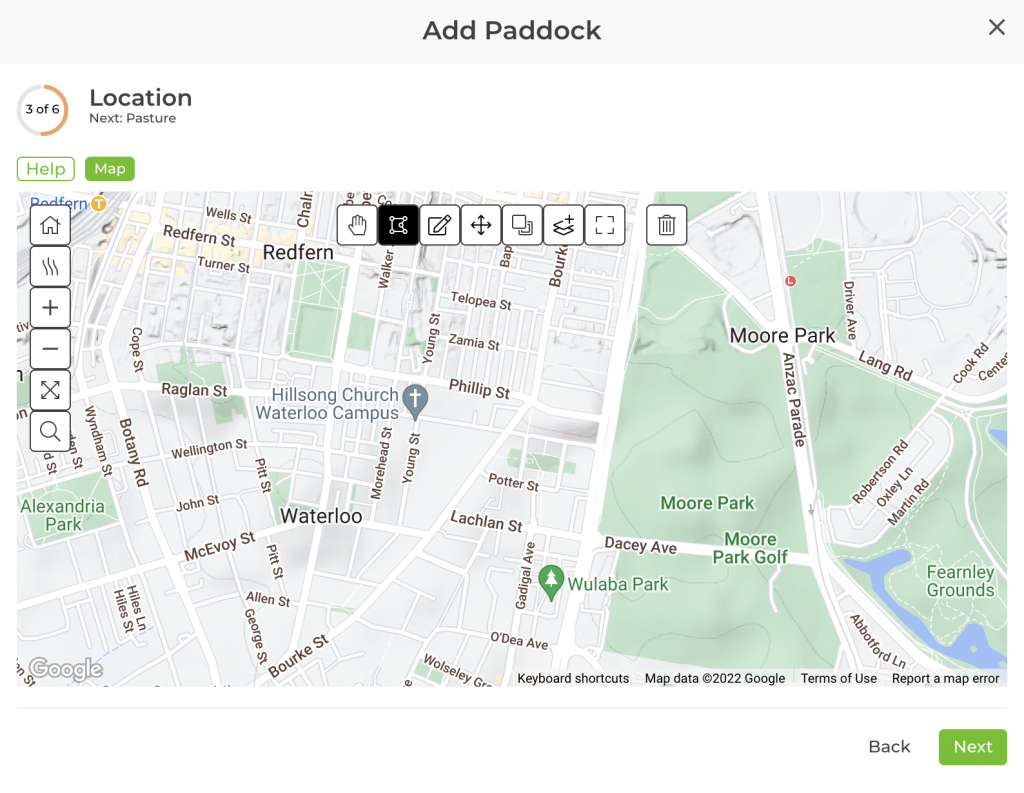Zoom out with the minus button

tap(50, 349)
